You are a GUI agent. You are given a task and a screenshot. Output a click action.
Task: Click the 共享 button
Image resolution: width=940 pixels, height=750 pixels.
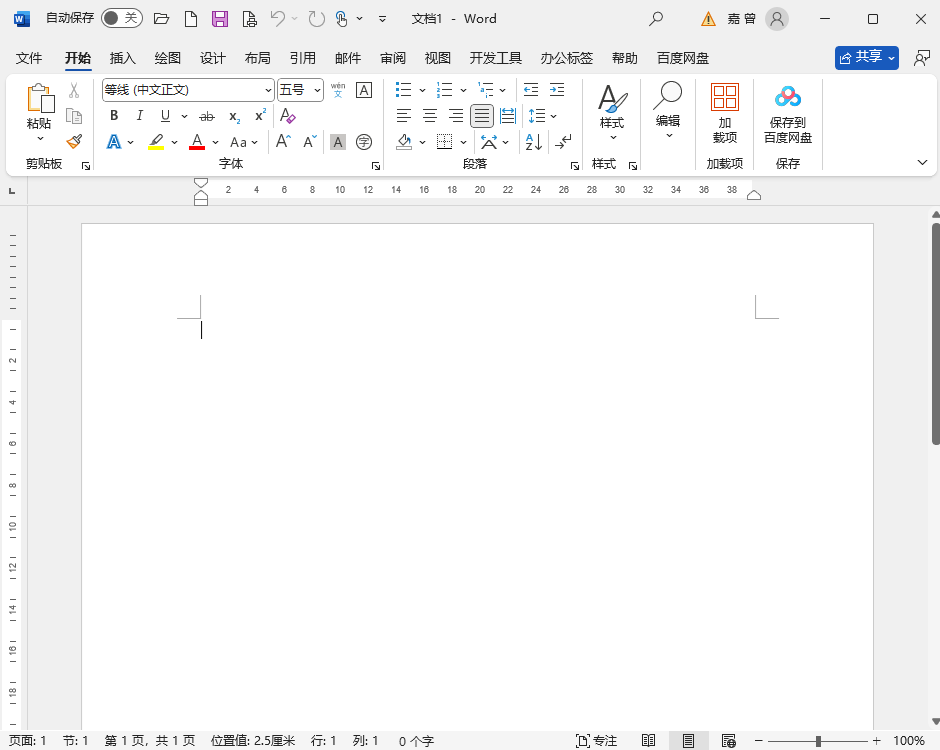[x=866, y=57]
